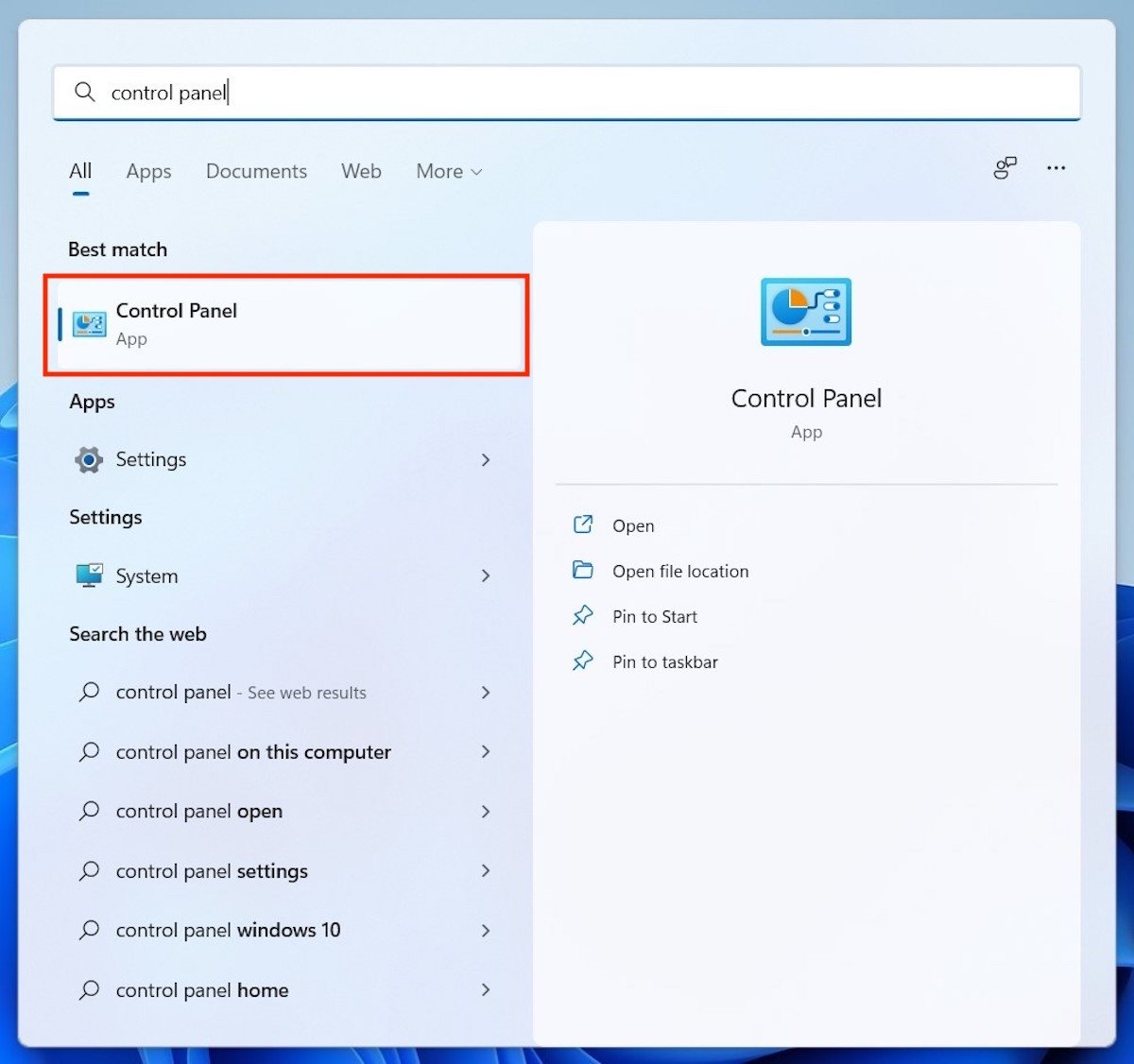Expand the Settings app result chevron
1134x1064 pixels.
pos(486,460)
